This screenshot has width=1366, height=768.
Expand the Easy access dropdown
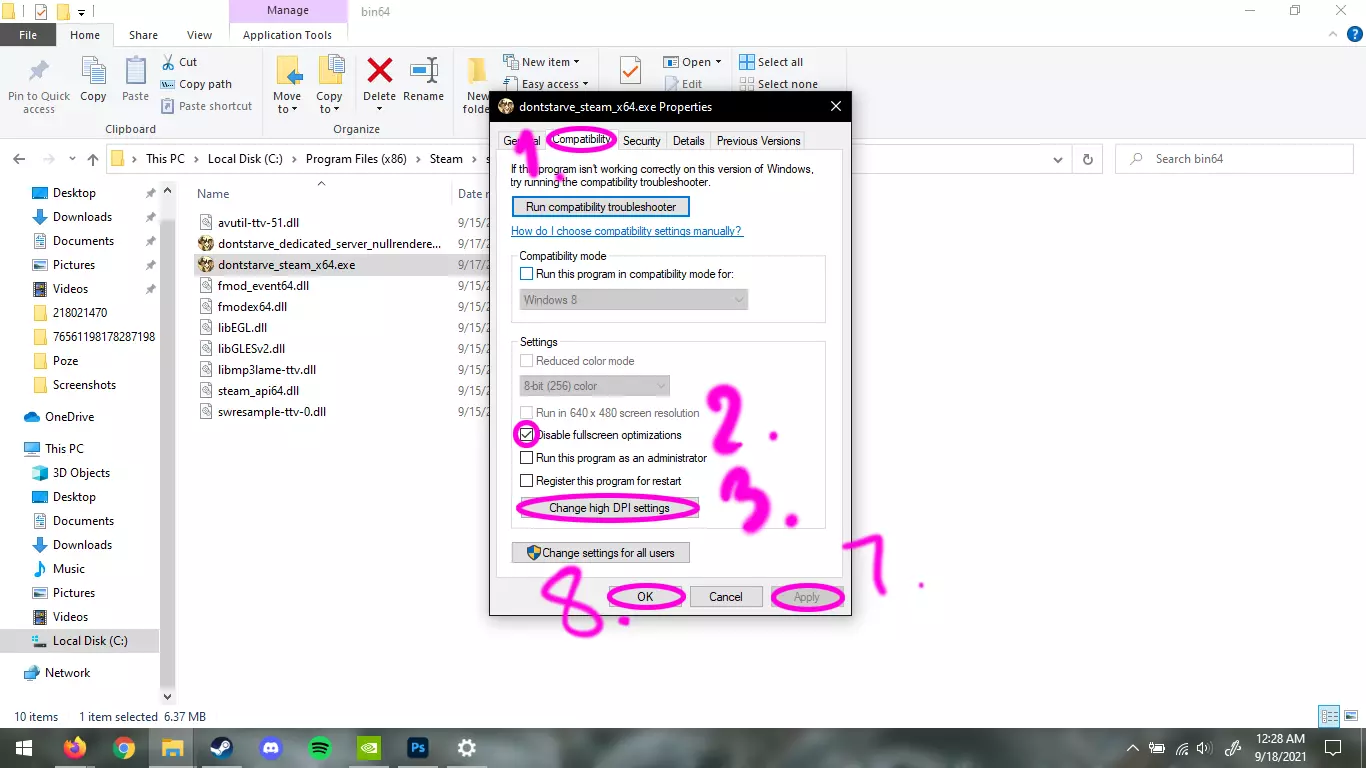(x=585, y=85)
